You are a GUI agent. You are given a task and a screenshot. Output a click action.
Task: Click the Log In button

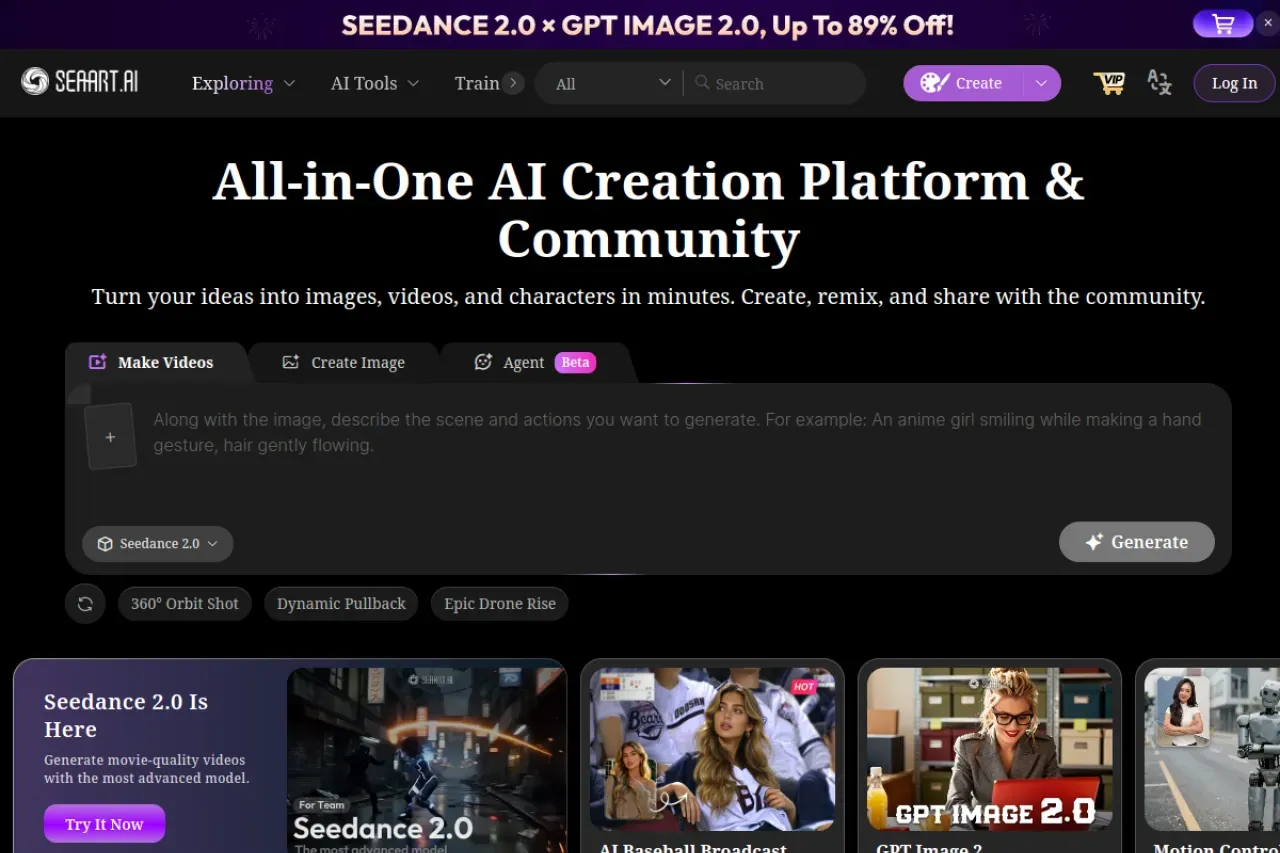click(1234, 83)
